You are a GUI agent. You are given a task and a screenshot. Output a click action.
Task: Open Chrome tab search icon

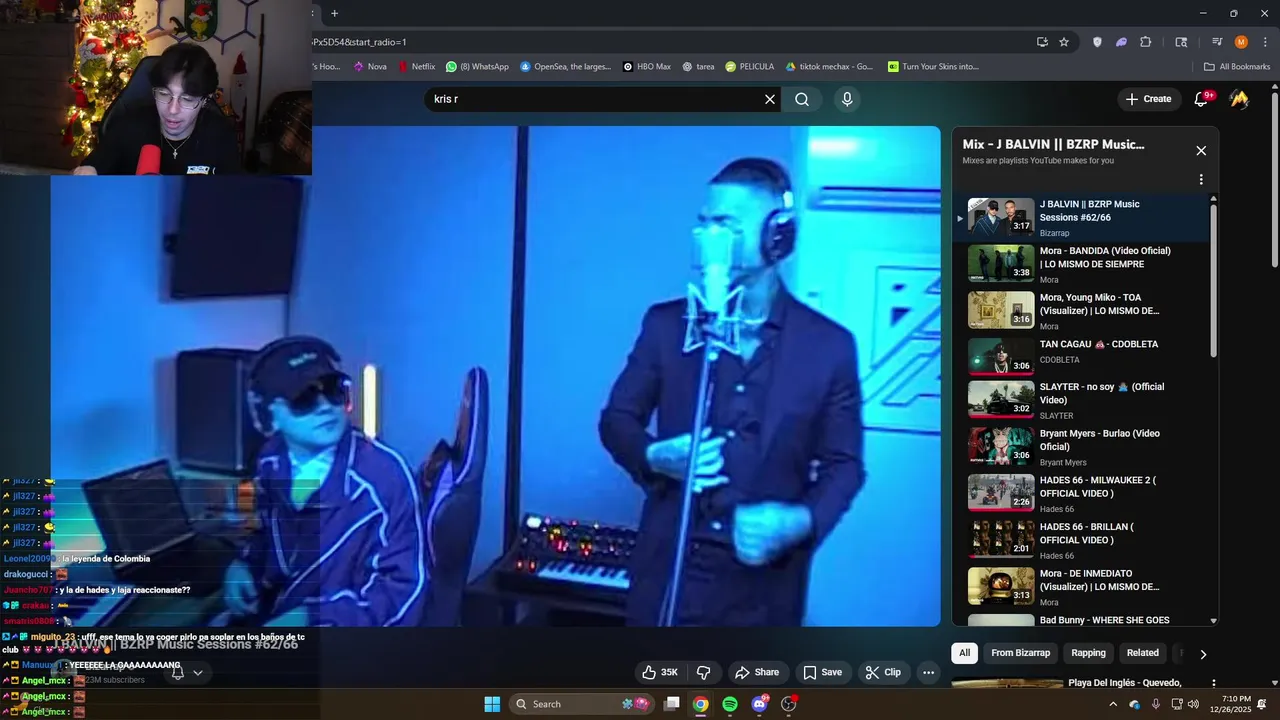pyautogui.click(x=1181, y=42)
